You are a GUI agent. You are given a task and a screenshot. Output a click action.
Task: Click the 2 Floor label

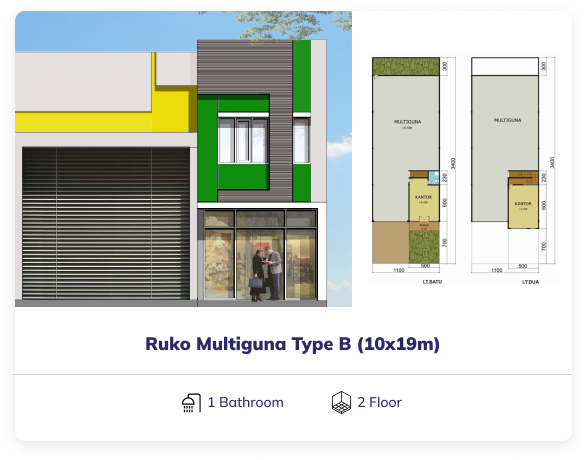[379, 402]
